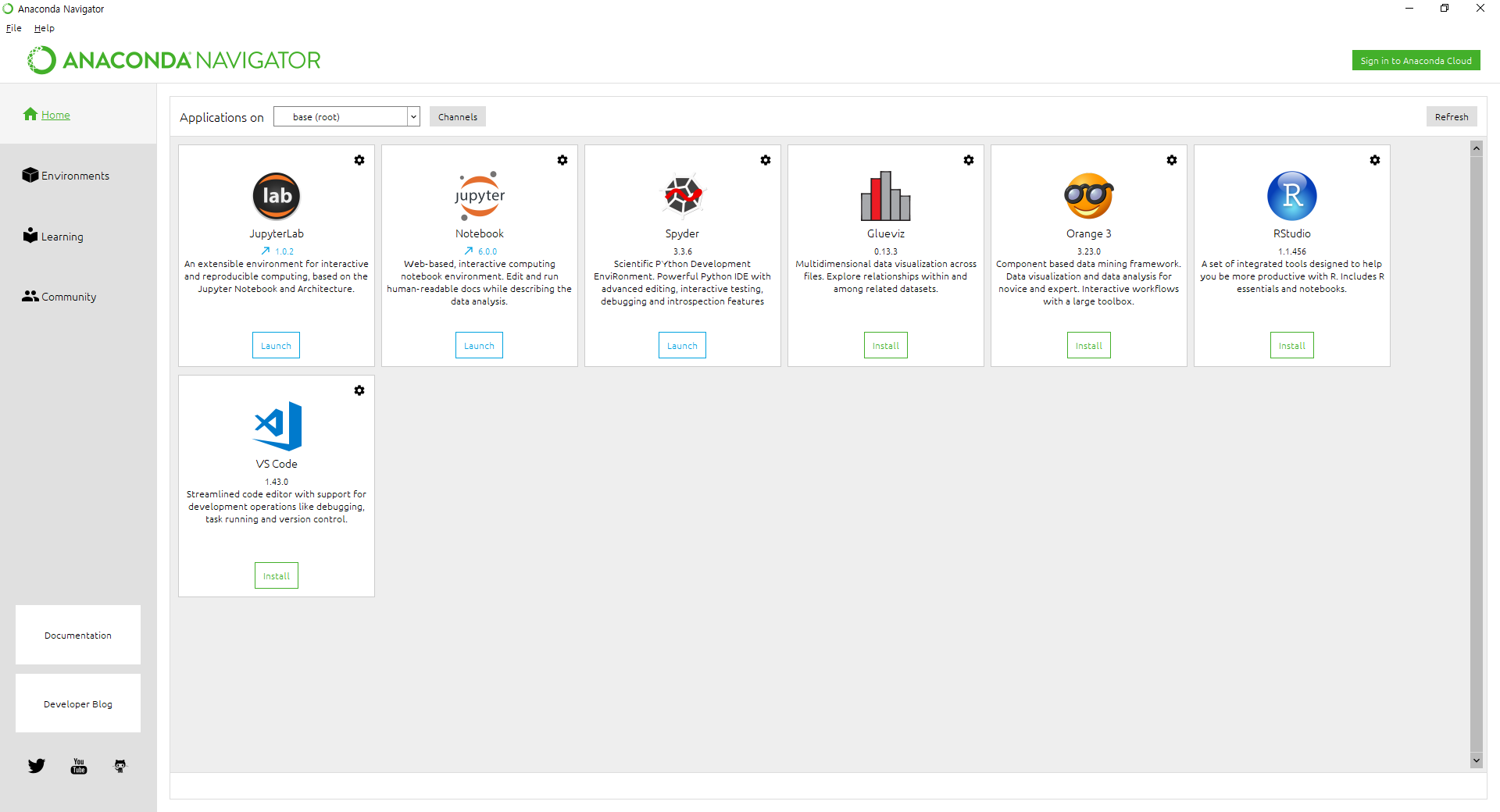
Task: Click the Orange 3 smiley logo
Action: pos(1089,196)
